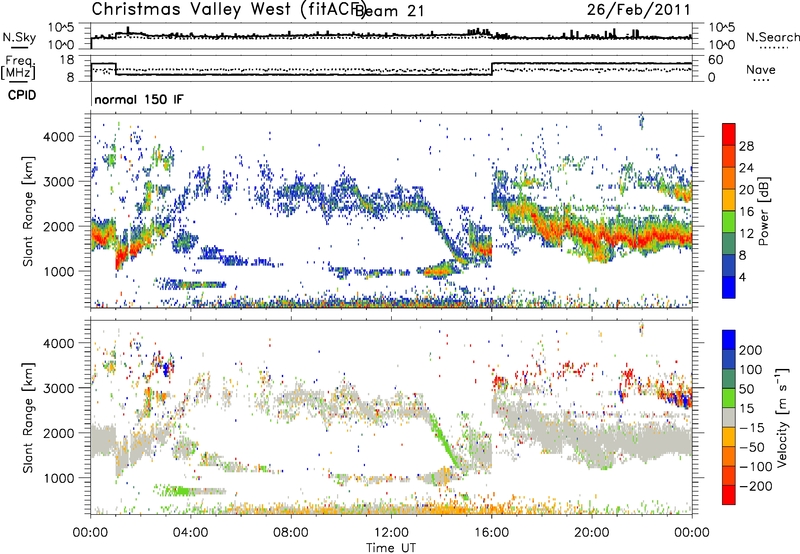
Task: Click the 'Christmas Valley West (fitACF)' title
Action: tap(228, 10)
